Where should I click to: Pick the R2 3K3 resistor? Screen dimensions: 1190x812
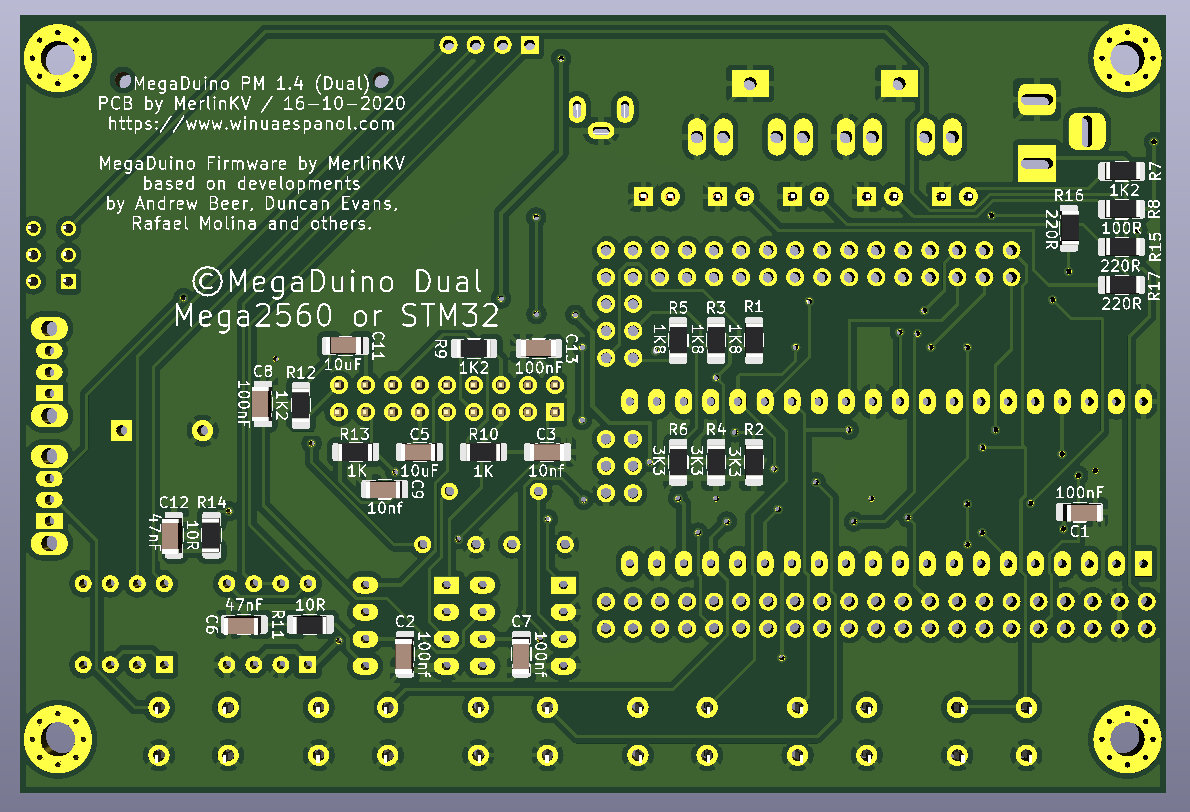(754, 462)
